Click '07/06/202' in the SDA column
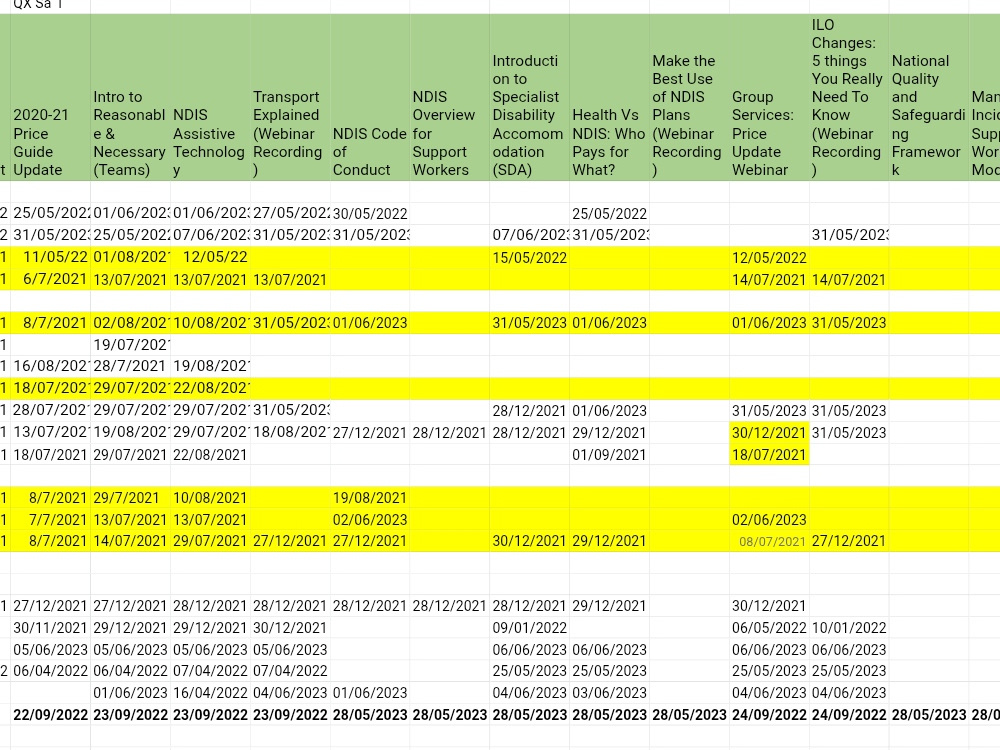Image resolution: width=1000 pixels, height=750 pixels. (529, 235)
